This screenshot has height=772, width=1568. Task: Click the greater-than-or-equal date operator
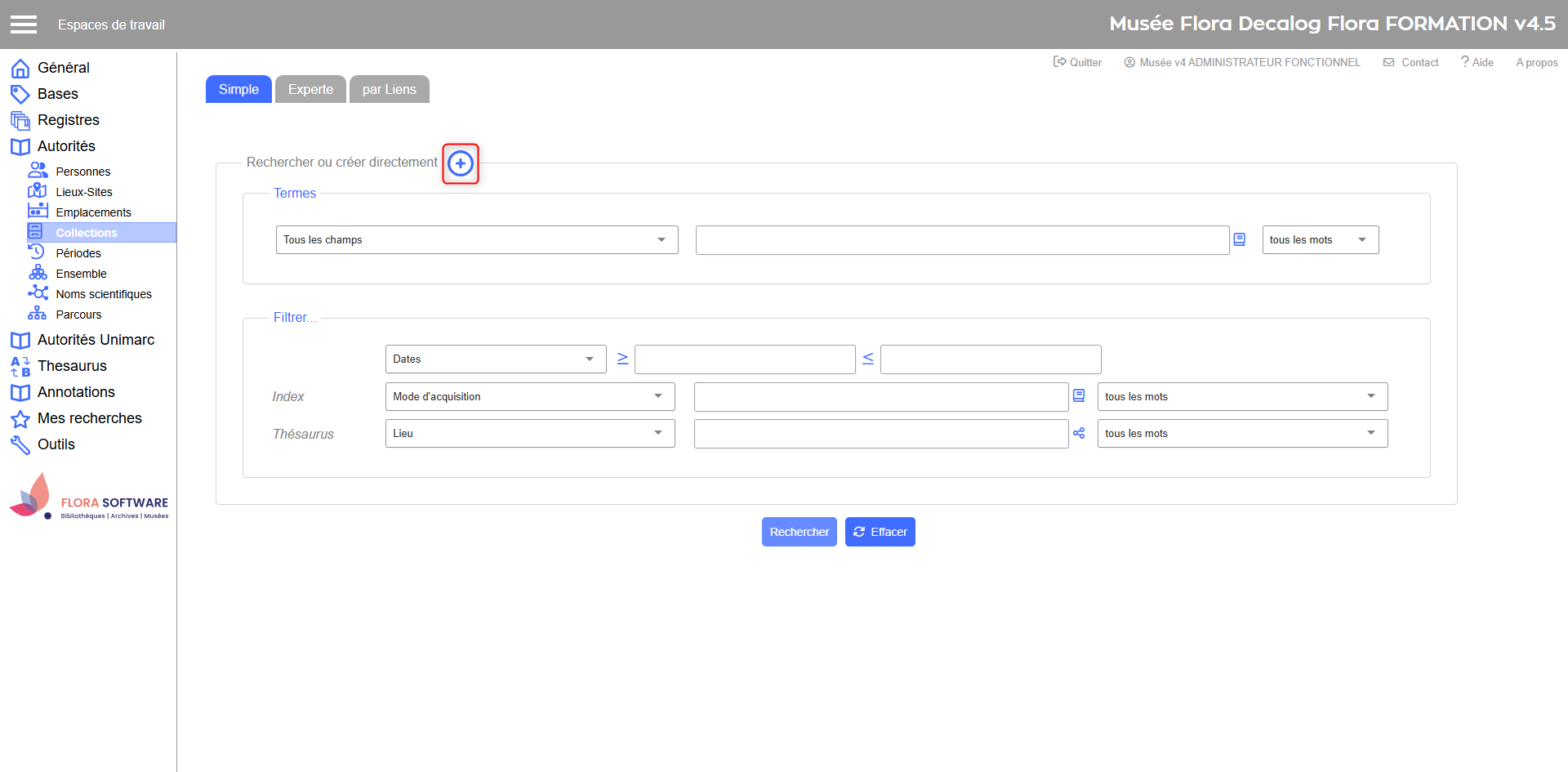622,359
